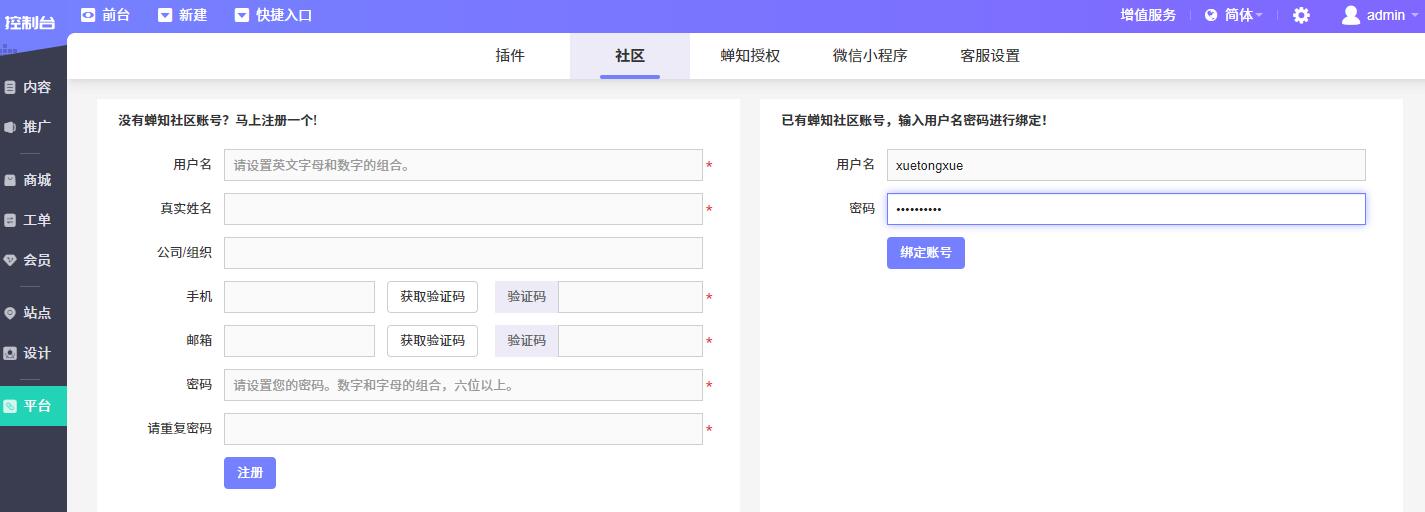Click the xuetongxue username field

tap(1126, 165)
